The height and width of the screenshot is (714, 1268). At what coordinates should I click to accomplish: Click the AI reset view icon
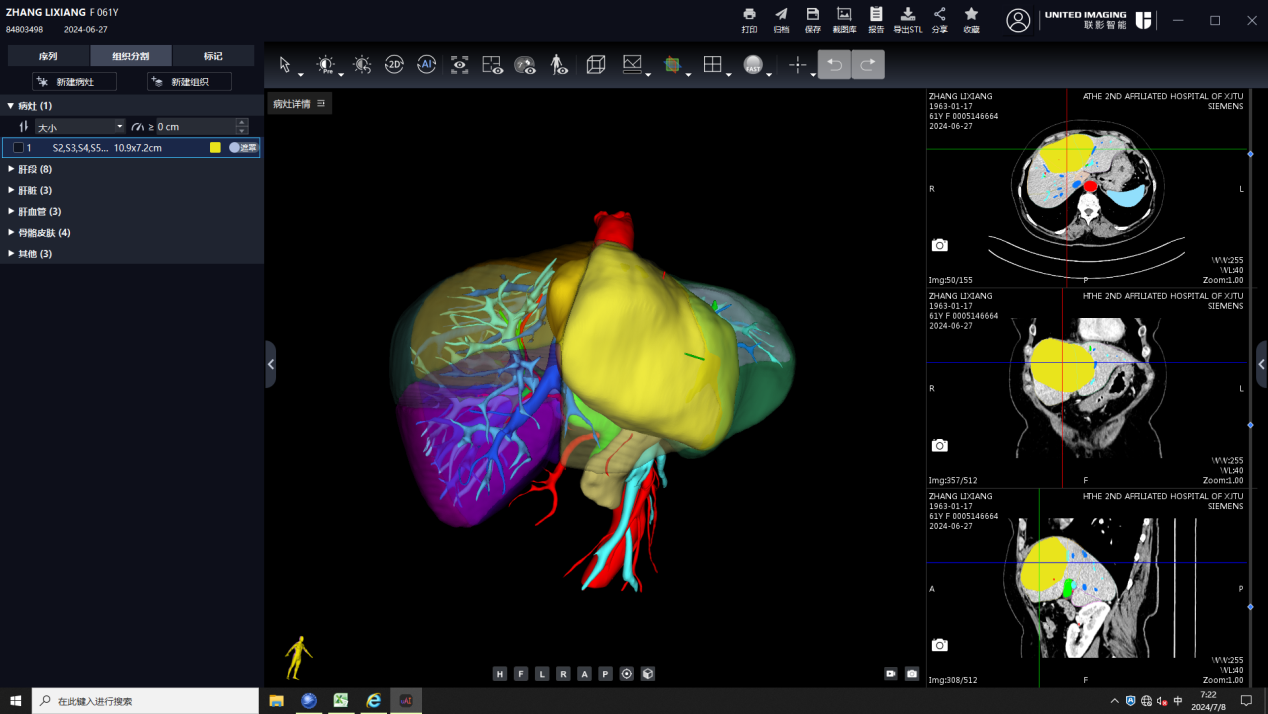[426, 65]
